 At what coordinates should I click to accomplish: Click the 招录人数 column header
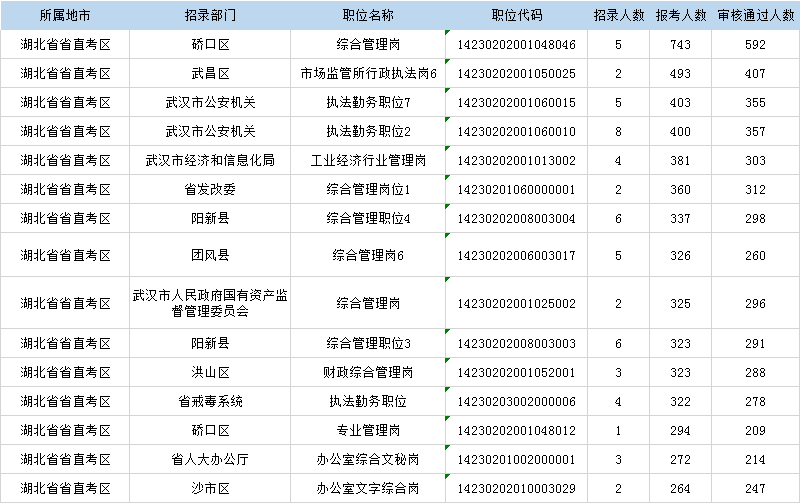[619, 15]
